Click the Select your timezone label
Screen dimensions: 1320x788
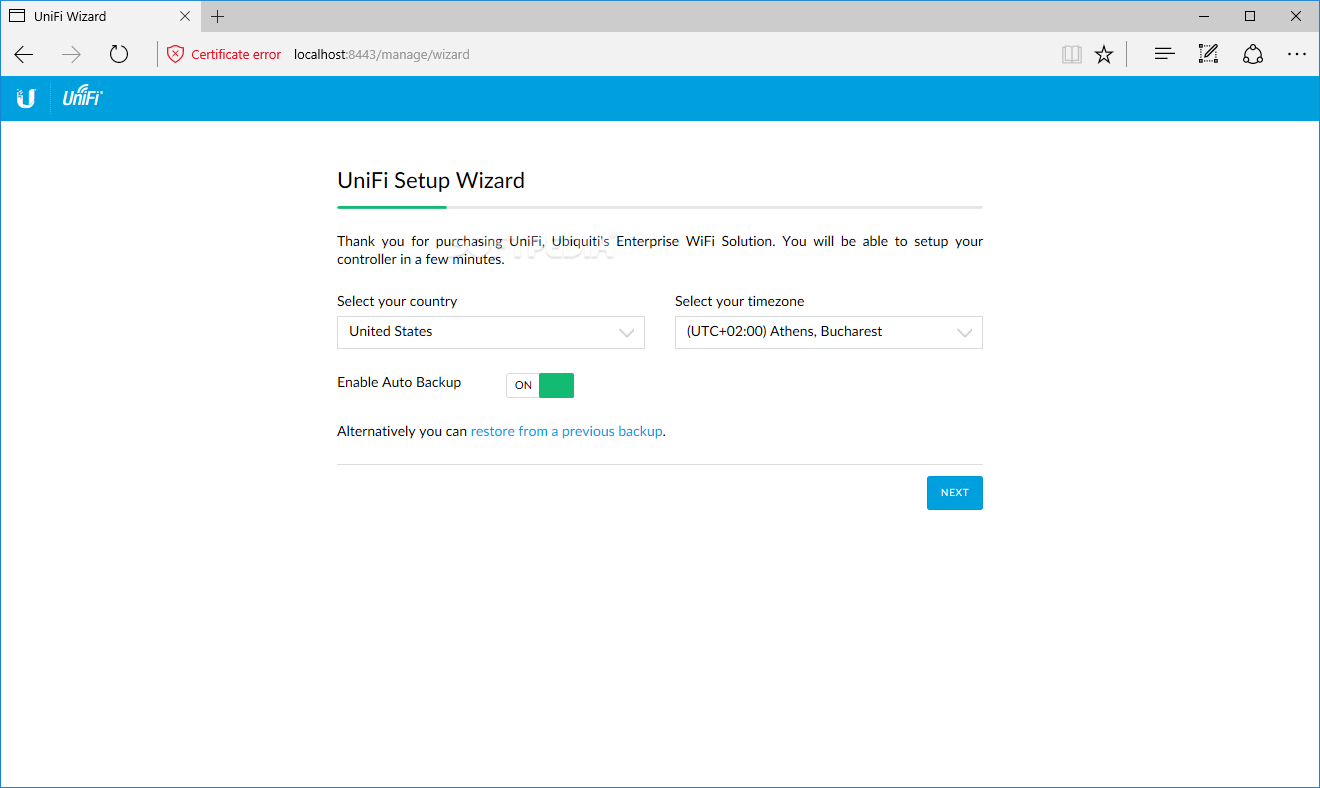739,301
